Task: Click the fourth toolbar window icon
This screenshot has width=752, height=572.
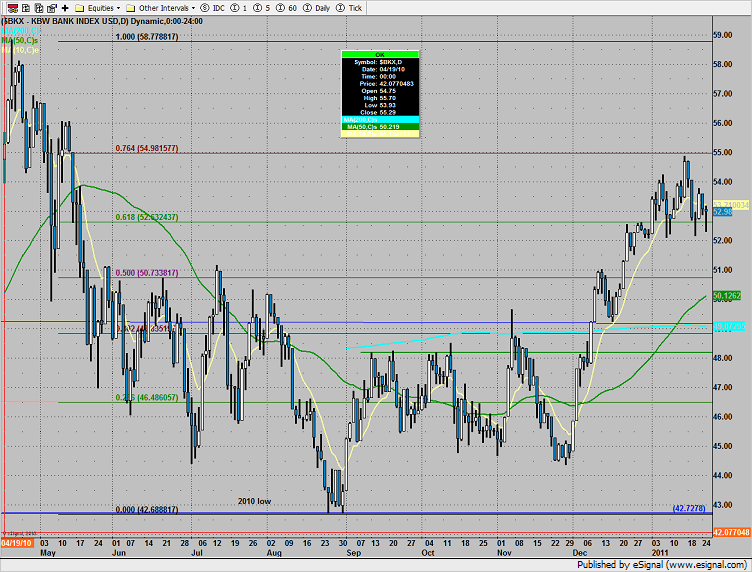Action: 50,6
